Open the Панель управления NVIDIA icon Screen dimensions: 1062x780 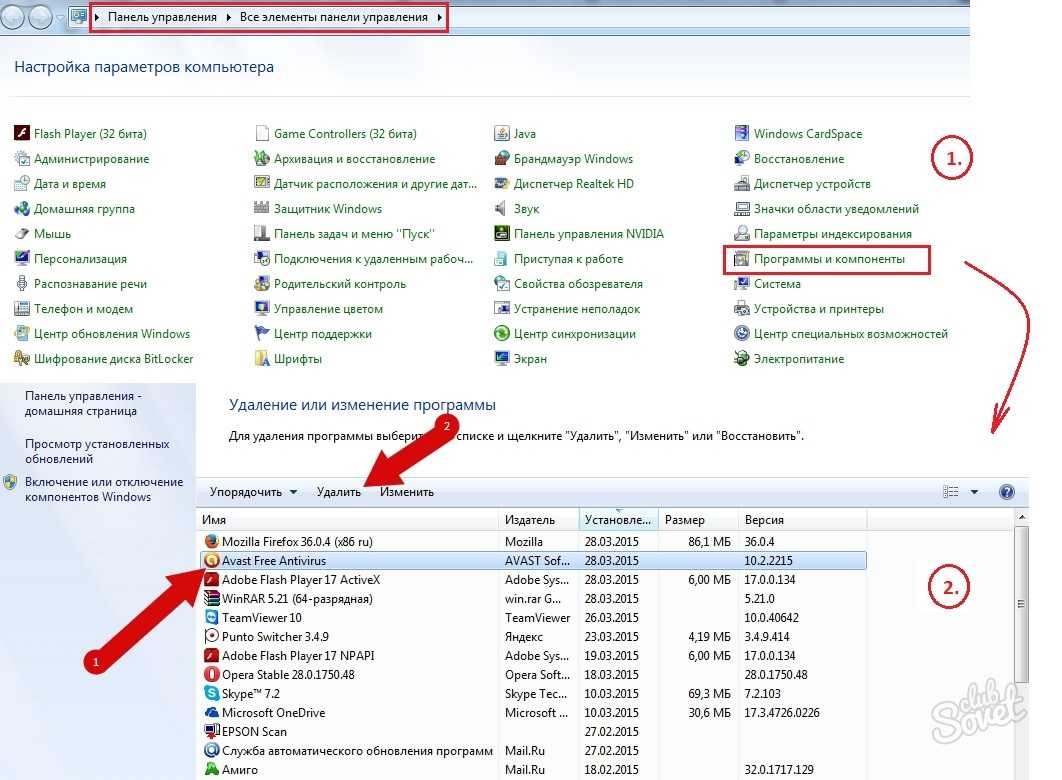coord(502,234)
